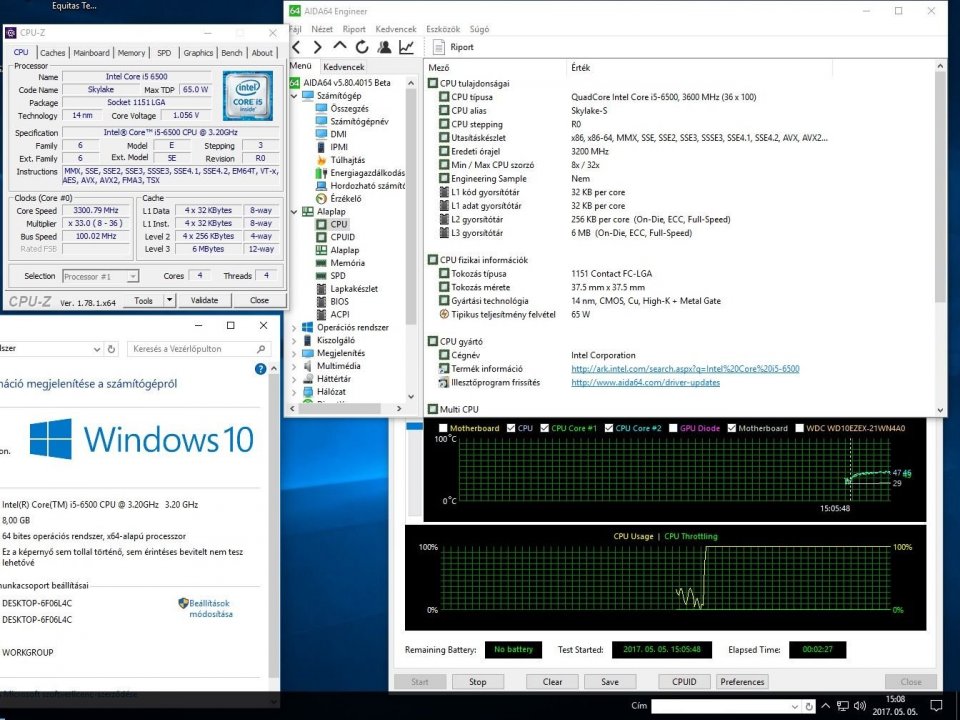Expand Operációs rendszer tree node

[294, 328]
